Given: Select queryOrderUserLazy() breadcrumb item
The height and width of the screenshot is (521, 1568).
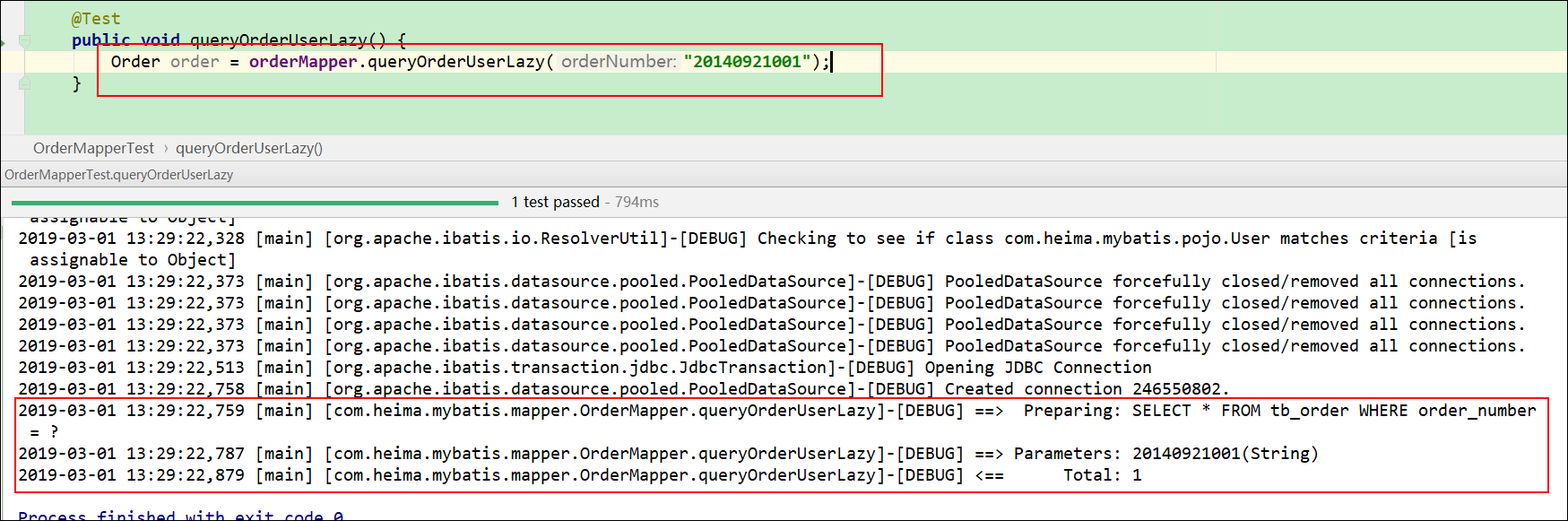Looking at the screenshot, I should [x=248, y=148].
